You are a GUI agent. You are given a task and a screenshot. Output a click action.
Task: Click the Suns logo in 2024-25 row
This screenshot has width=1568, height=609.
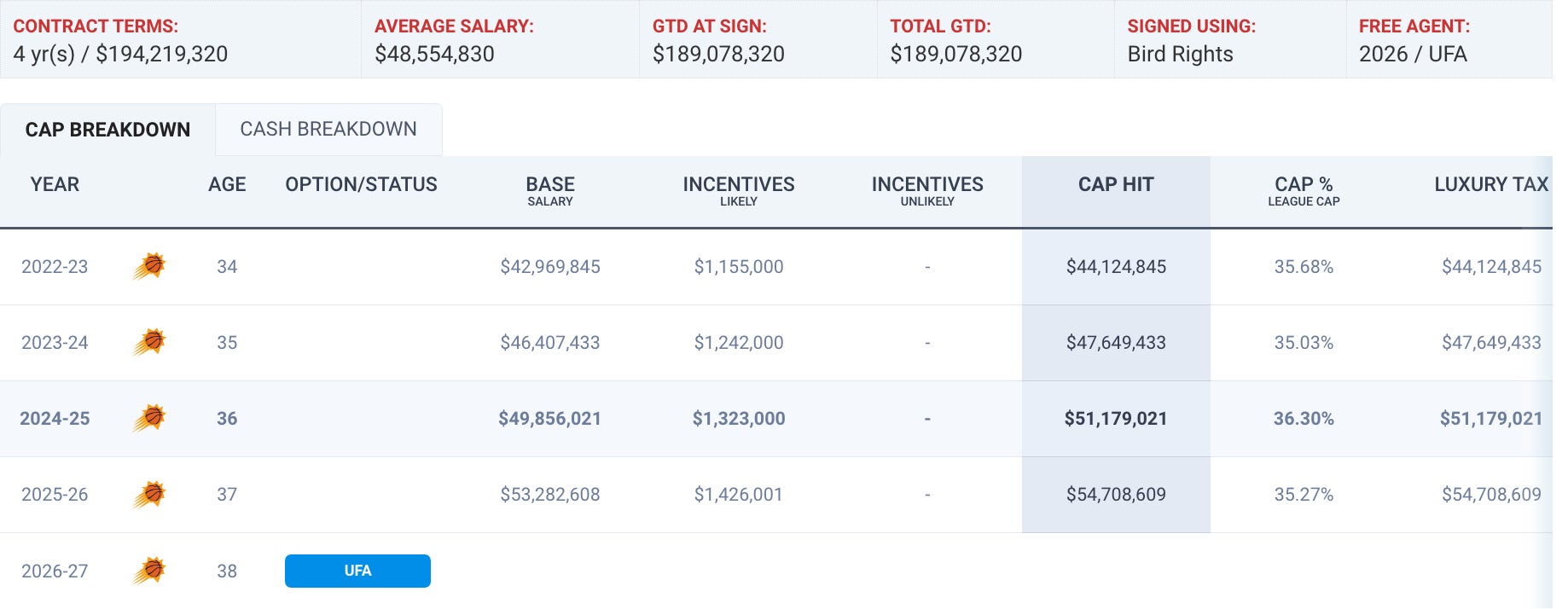click(x=149, y=418)
